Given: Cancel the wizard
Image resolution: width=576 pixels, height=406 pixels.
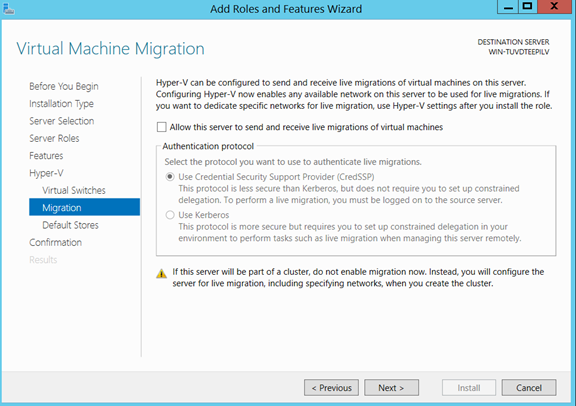Looking at the screenshot, I should (x=529, y=388).
